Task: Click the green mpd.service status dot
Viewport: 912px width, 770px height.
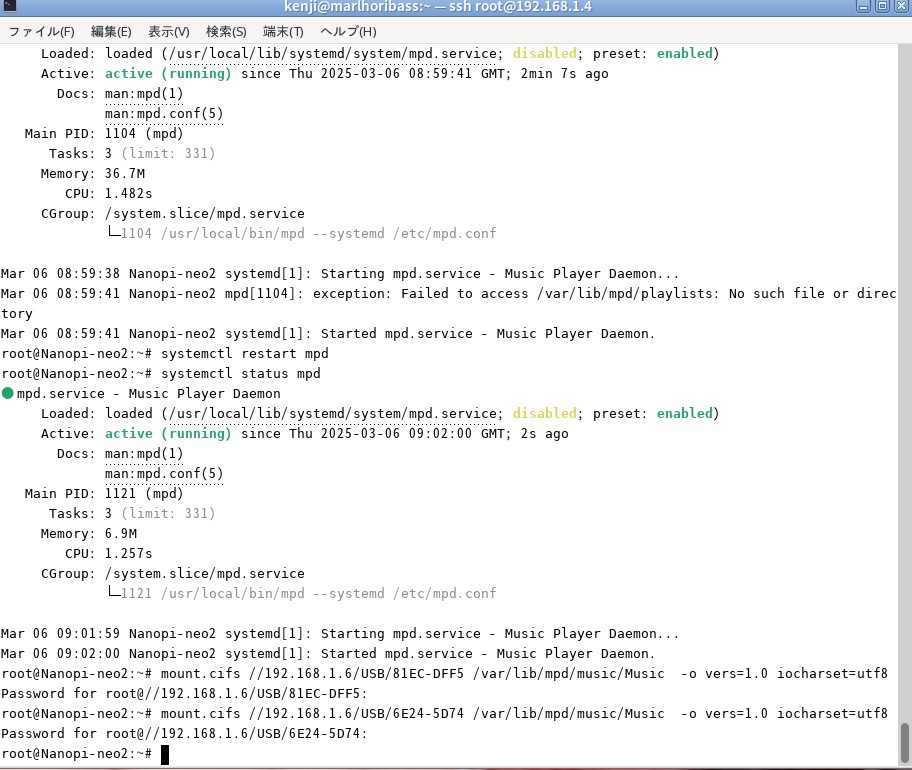Action: (8, 393)
